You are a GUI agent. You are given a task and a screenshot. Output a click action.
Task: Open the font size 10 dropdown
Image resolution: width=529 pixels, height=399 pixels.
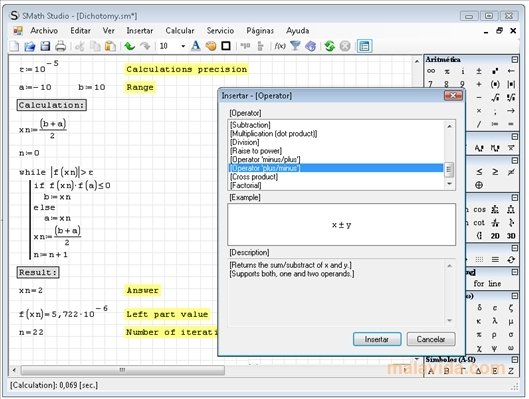(183, 46)
